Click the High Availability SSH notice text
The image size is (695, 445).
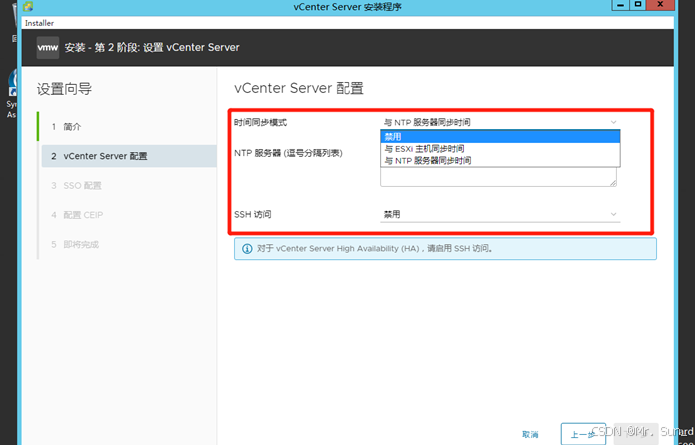375,249
